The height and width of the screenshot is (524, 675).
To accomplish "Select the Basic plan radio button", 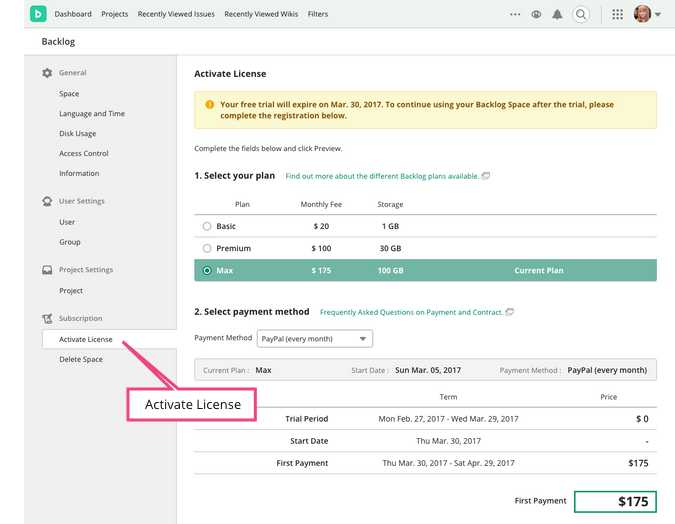I will 207,226.
